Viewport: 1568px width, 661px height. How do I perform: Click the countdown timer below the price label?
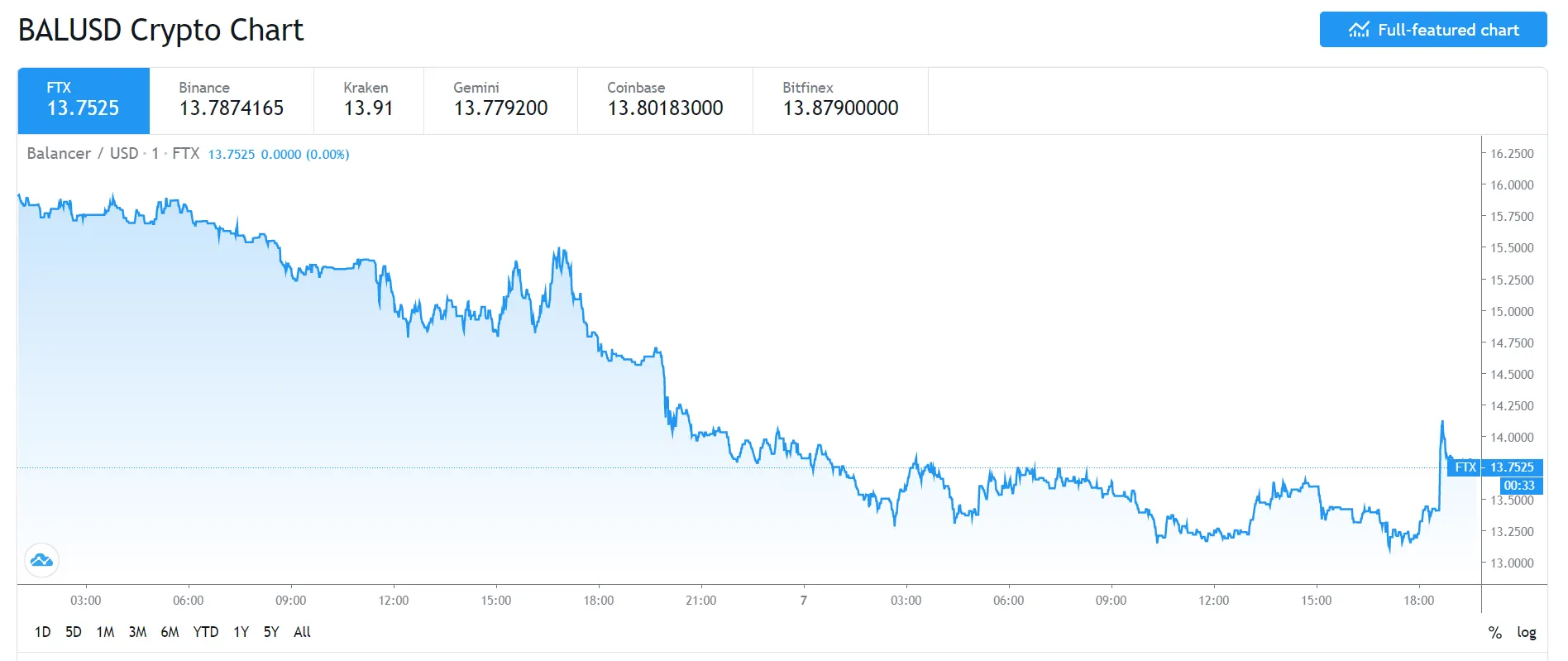point(1520,485)
